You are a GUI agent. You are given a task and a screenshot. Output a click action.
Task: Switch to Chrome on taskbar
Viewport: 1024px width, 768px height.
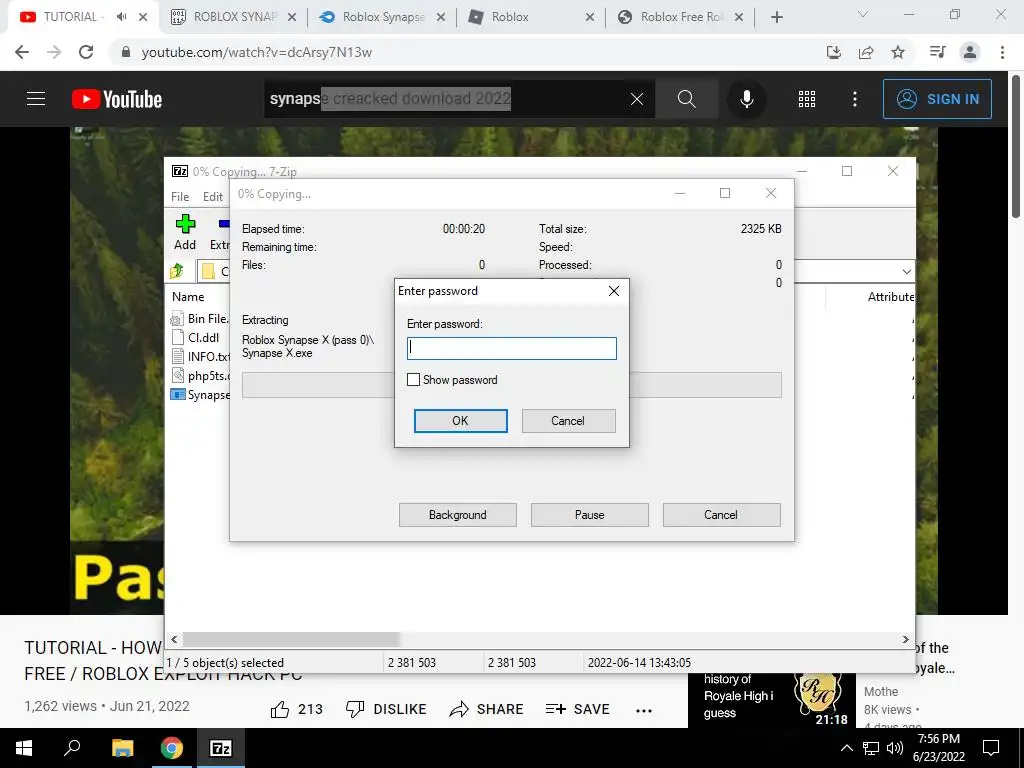172,748
